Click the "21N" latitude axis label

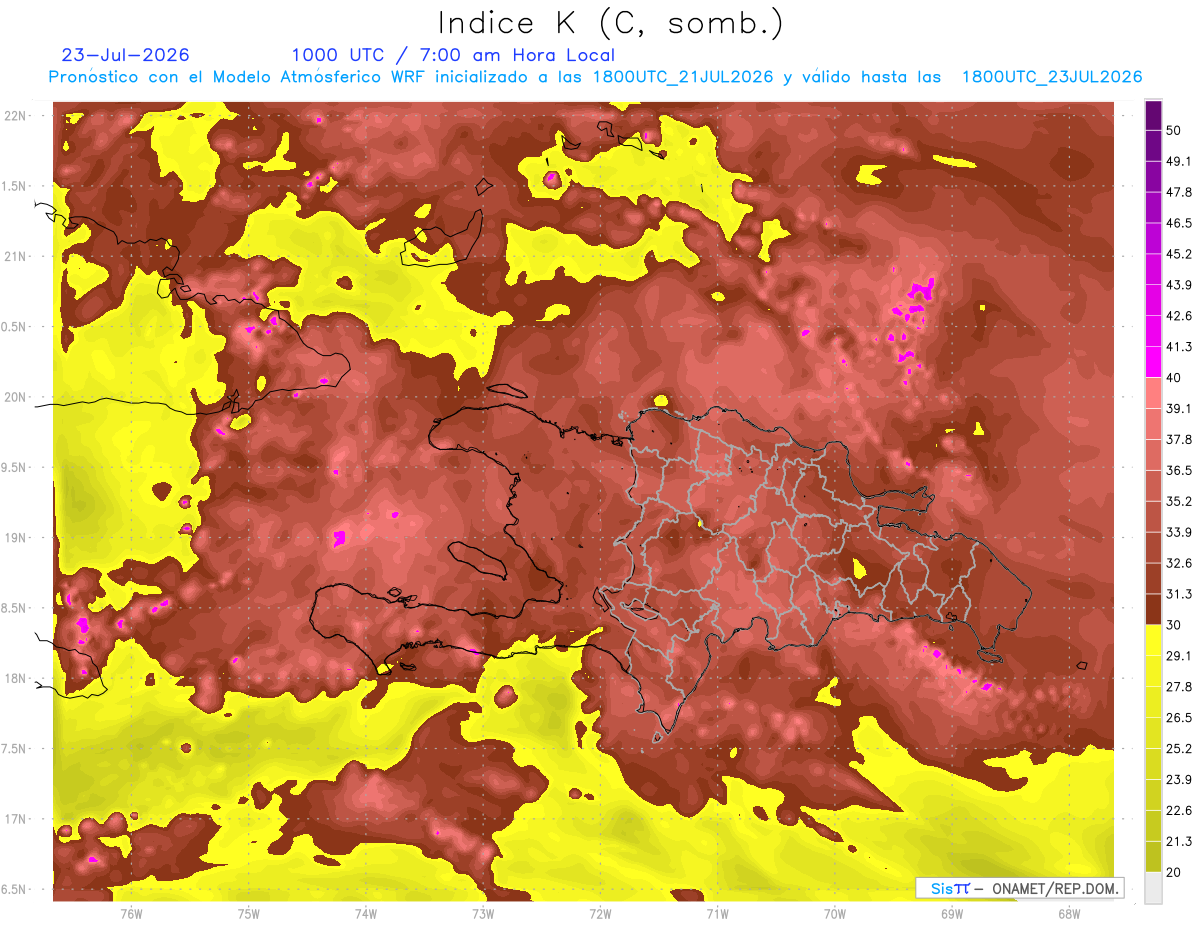tap(15, 256)
